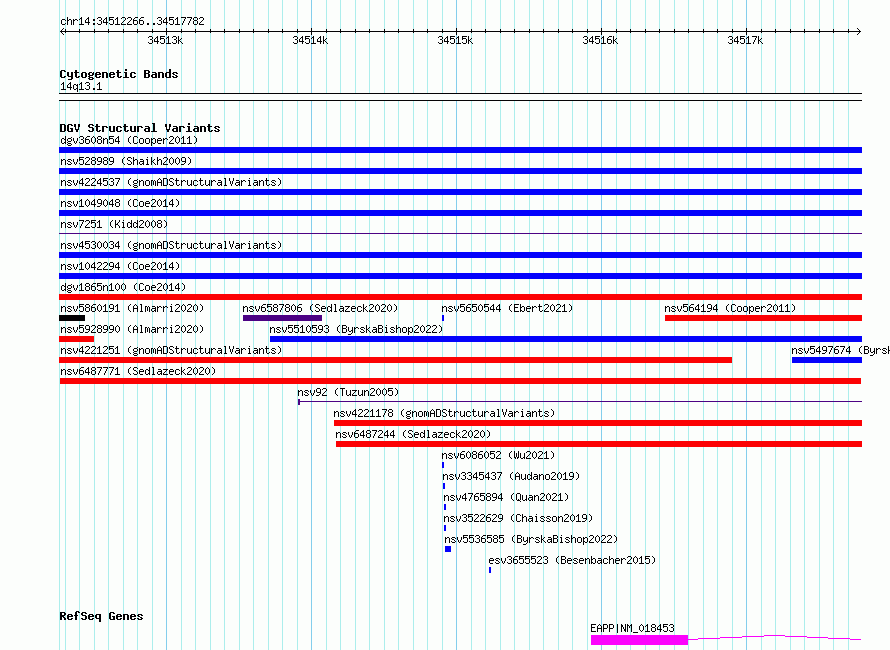The image size is (890, 650).
Task: Select the 14q13.1 band label
Action: coord(81,86)
